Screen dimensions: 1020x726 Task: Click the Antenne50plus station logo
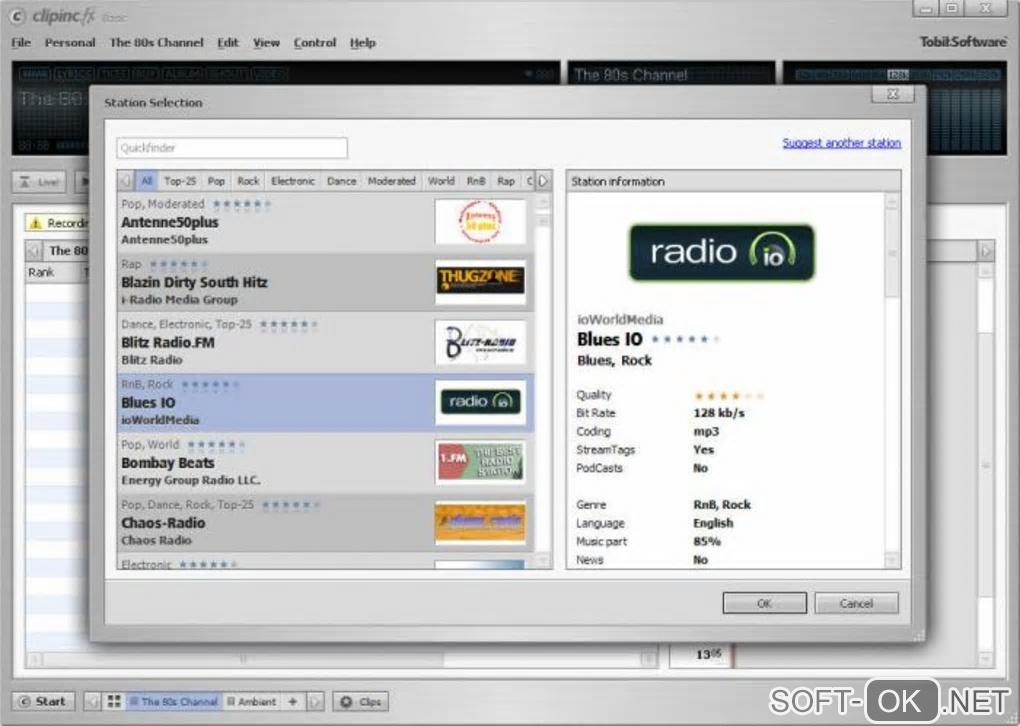coord(480,222)
